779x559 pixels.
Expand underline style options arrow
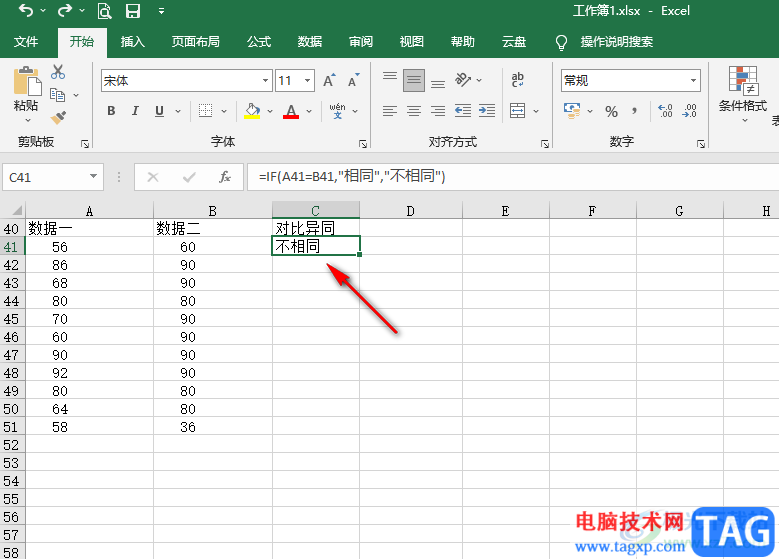click(x=178, y=111)
